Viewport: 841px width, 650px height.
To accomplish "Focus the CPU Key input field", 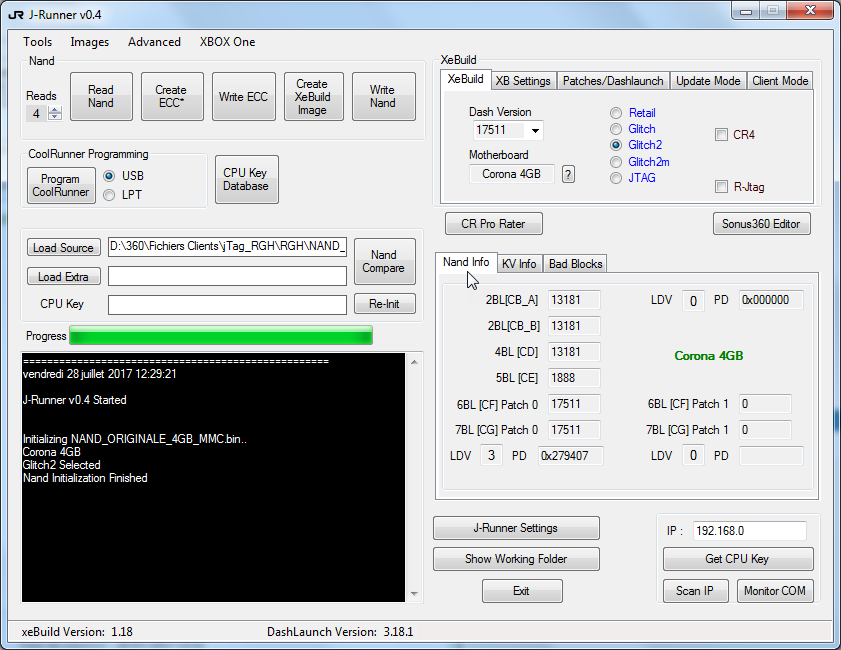I will 227,305.
